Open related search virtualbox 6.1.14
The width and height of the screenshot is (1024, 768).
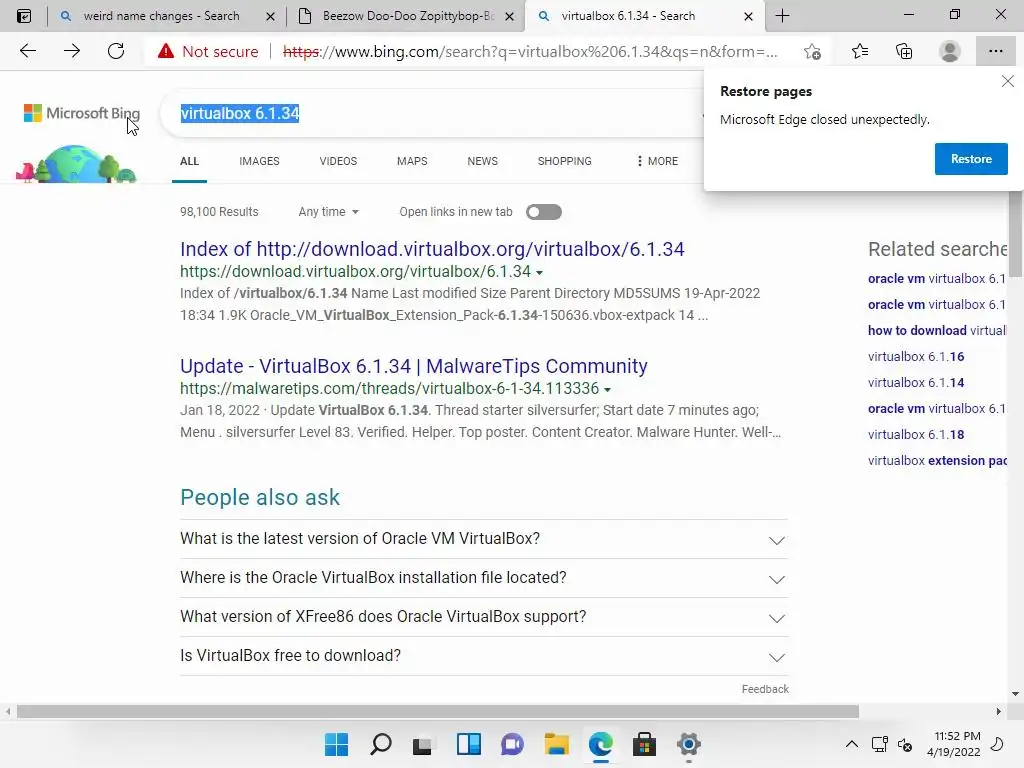click(916, 383)
